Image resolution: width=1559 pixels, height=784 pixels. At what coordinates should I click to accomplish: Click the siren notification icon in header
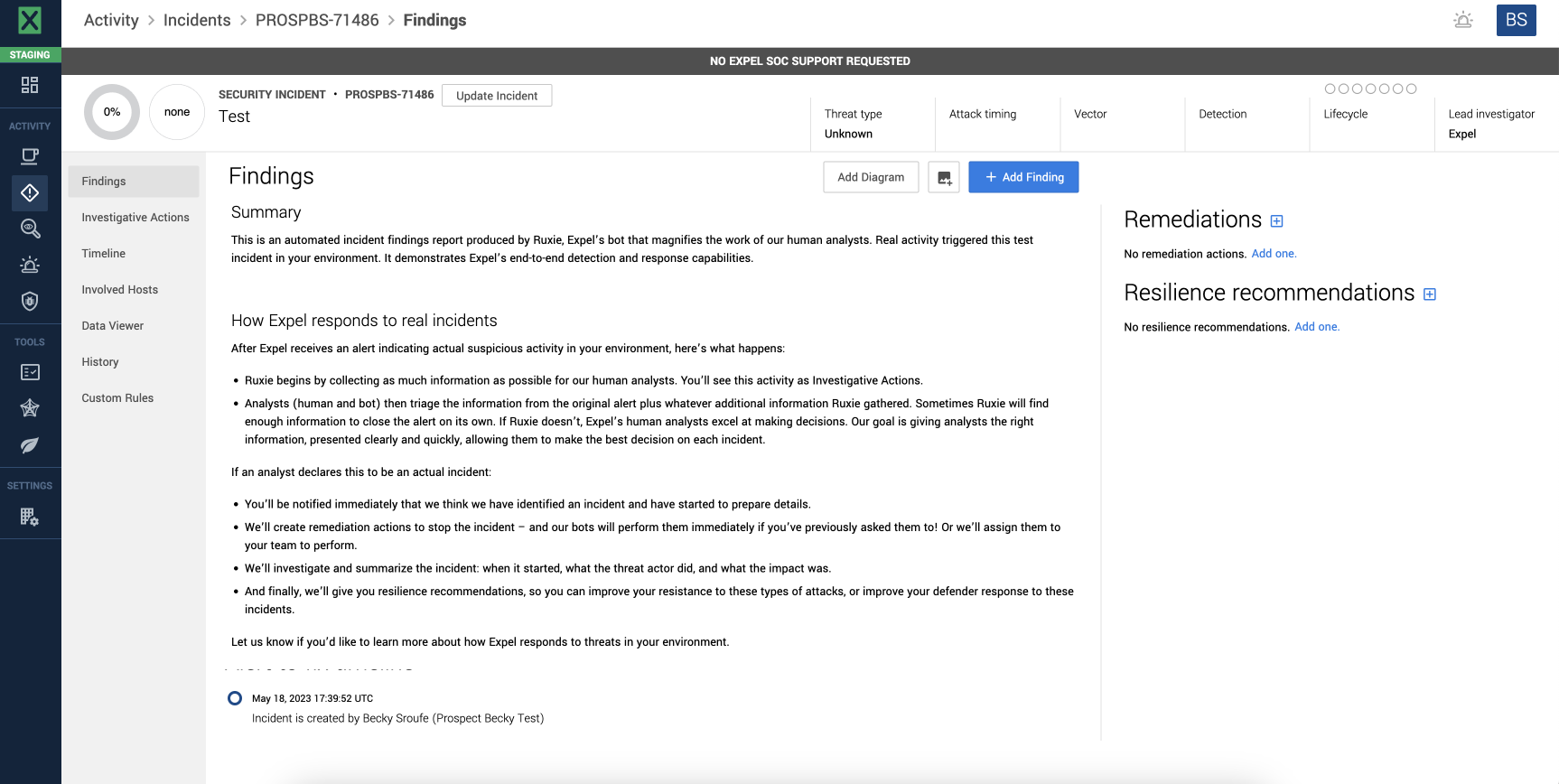(1463, 20)
